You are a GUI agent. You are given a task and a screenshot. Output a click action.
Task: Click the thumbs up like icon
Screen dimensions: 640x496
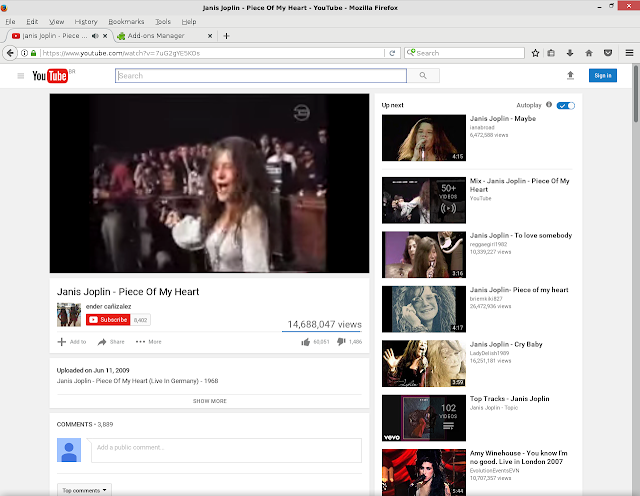coord(305,342)
